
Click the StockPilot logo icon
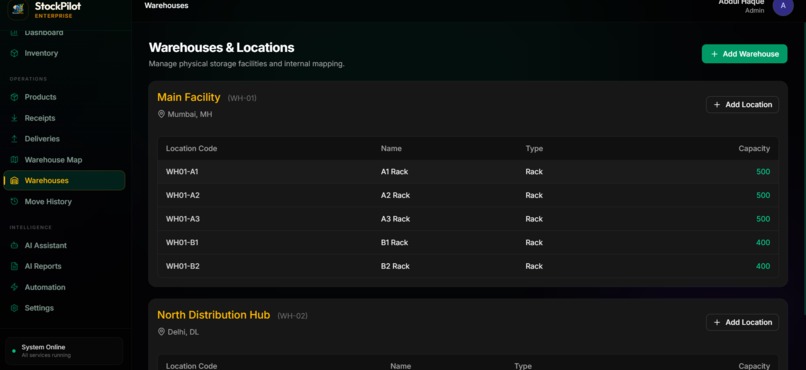tap(18, 9)
